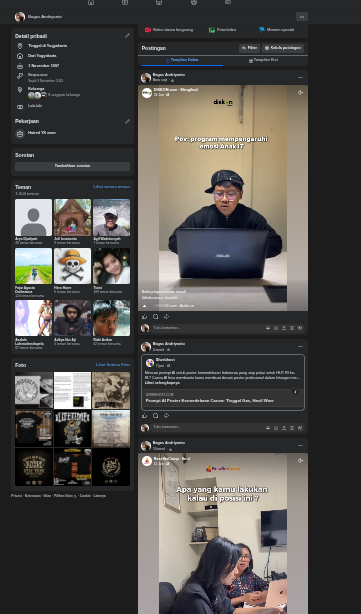Select the Postingan heading text
Viewport: 361px width, 614px height.
pos(154,48)
